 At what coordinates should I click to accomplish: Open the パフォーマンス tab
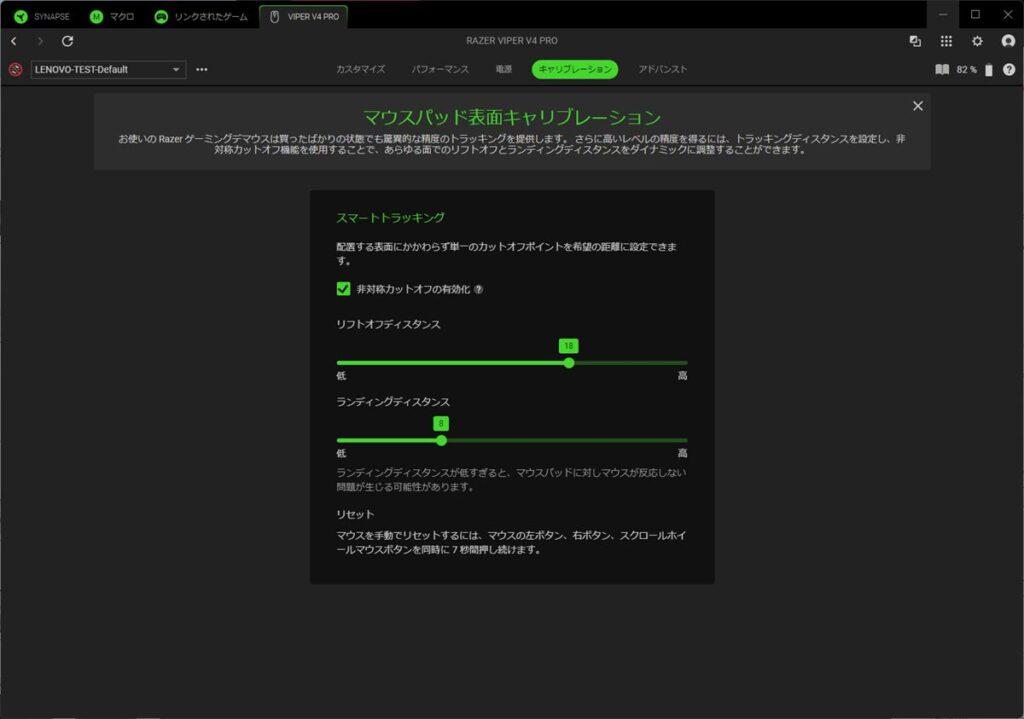coord(440,70)
